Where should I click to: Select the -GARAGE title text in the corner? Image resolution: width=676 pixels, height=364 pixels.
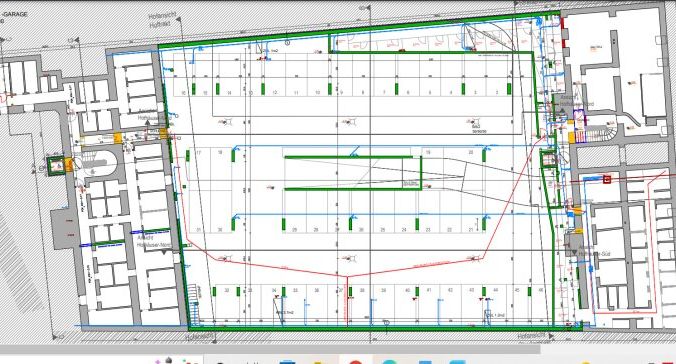pos(15,14)
